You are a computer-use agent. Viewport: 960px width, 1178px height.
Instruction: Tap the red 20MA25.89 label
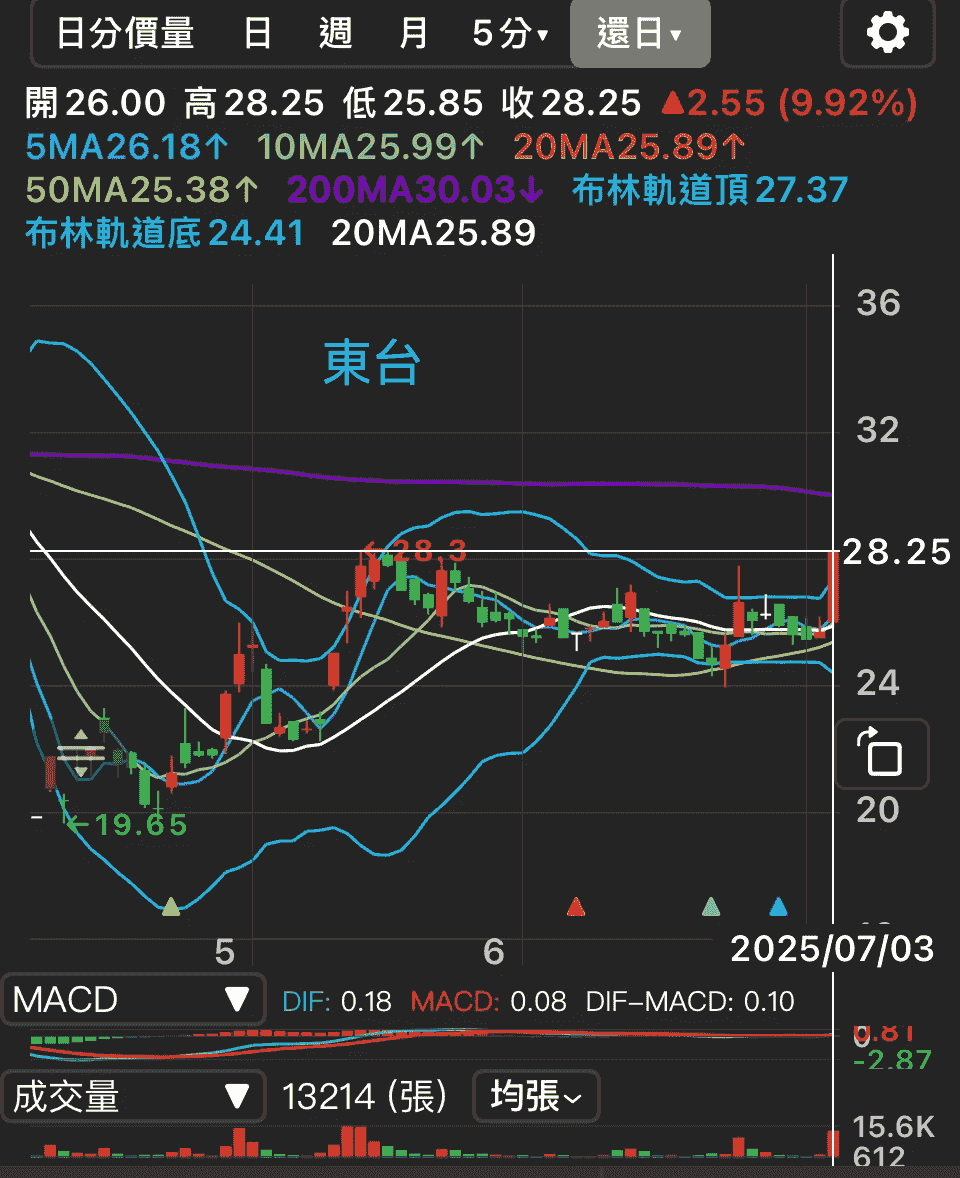tap(629, 146)
